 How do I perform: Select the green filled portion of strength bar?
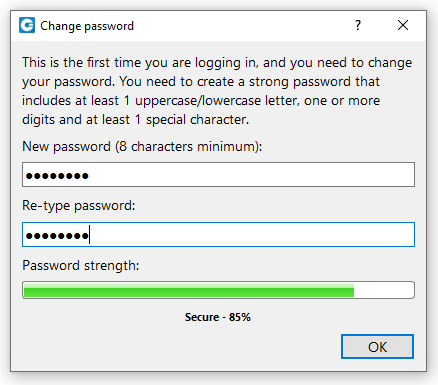189,290
